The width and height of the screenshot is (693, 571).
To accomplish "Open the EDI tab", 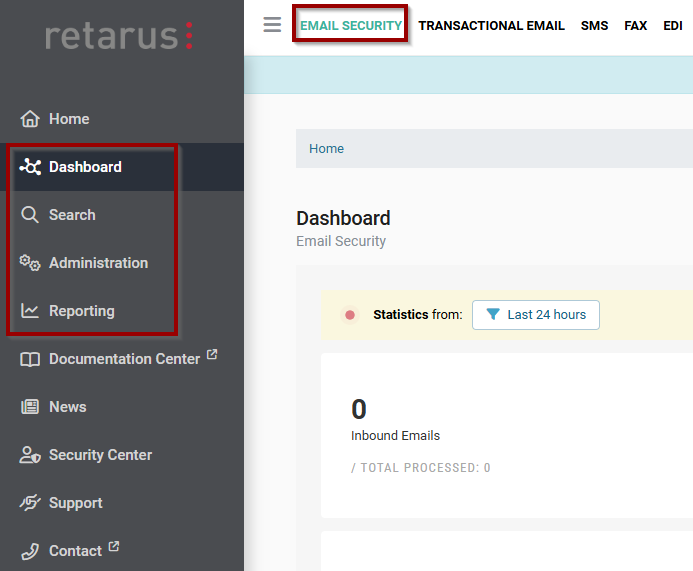I will (x=672, y=26).
